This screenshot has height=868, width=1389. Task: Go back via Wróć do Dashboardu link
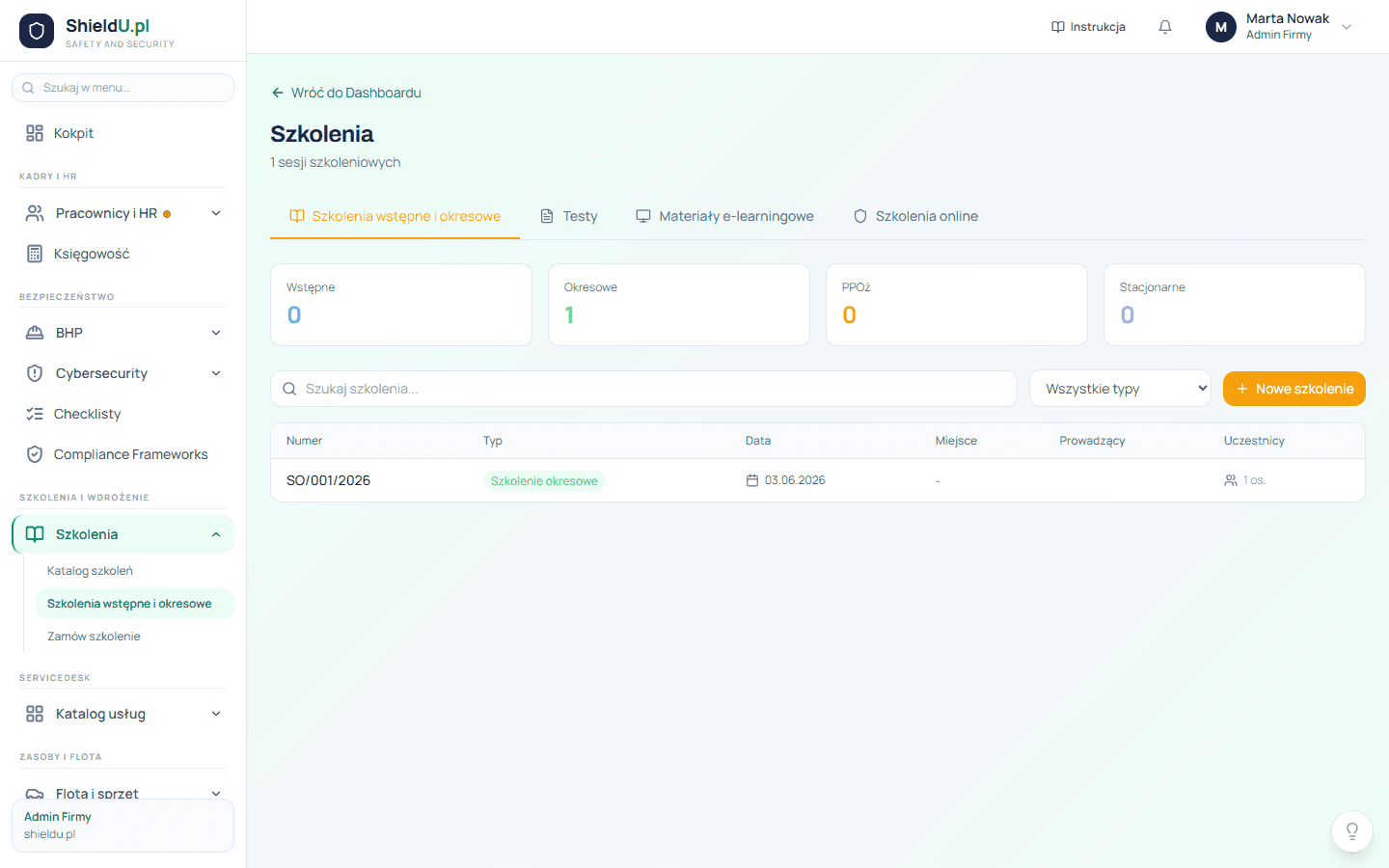click(x=346, y=93)
